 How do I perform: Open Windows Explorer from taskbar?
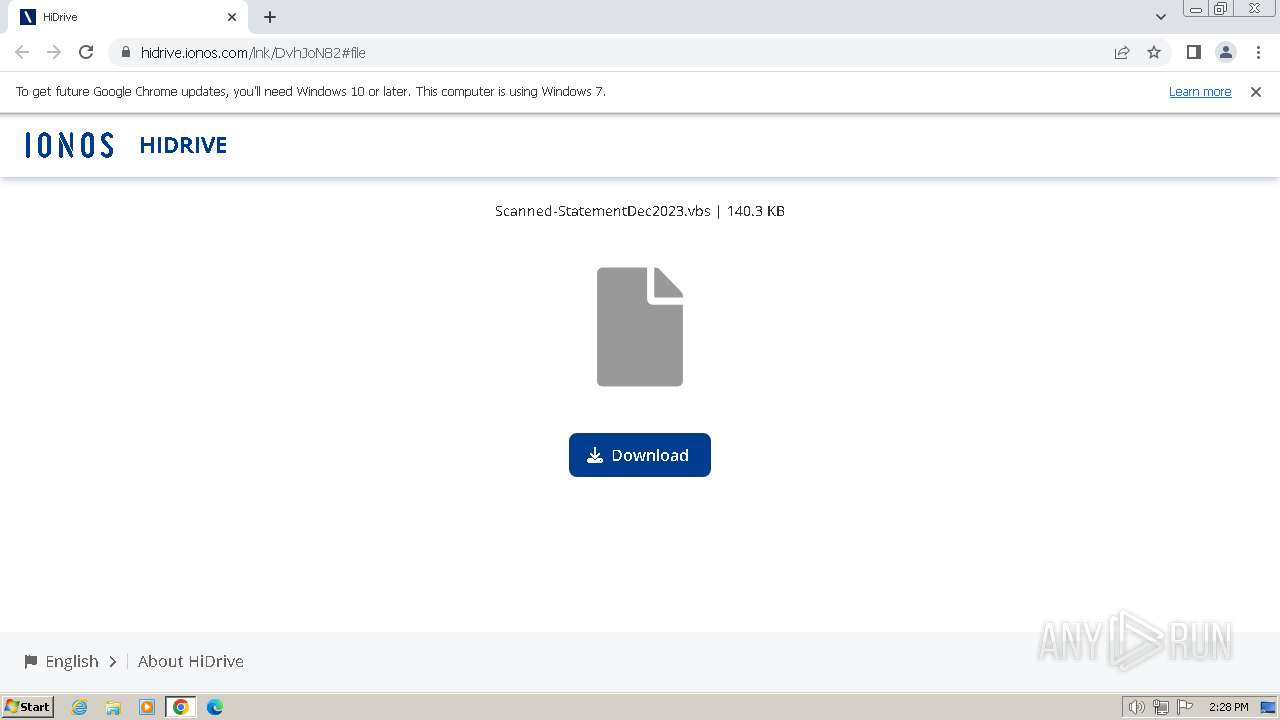coord(113,707)
